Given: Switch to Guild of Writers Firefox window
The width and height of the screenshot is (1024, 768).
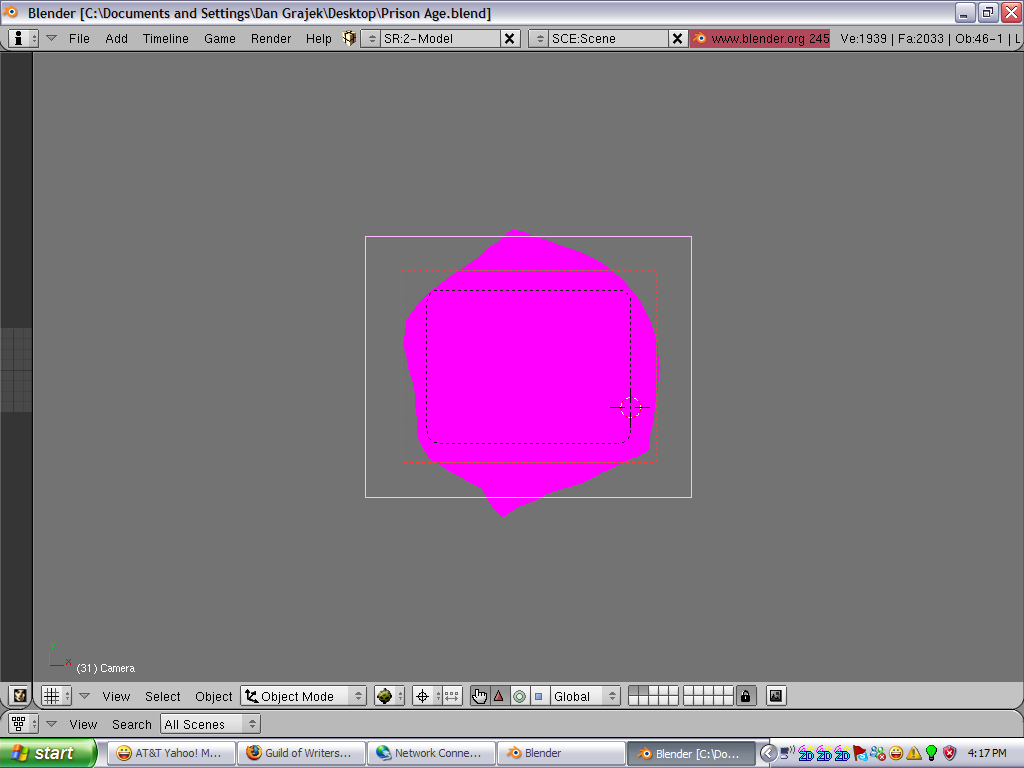Looking at the screenshot, I should [300, 753].
